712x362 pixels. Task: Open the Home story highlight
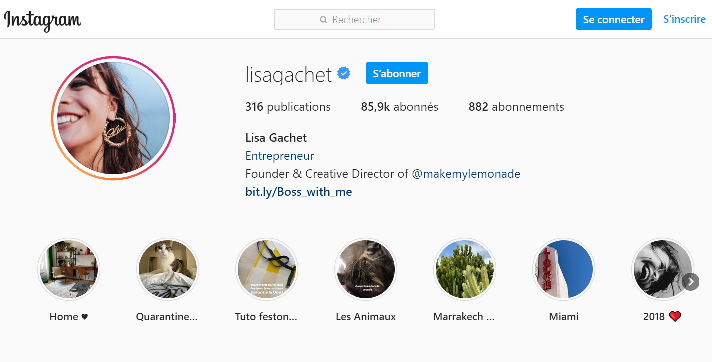68,269
